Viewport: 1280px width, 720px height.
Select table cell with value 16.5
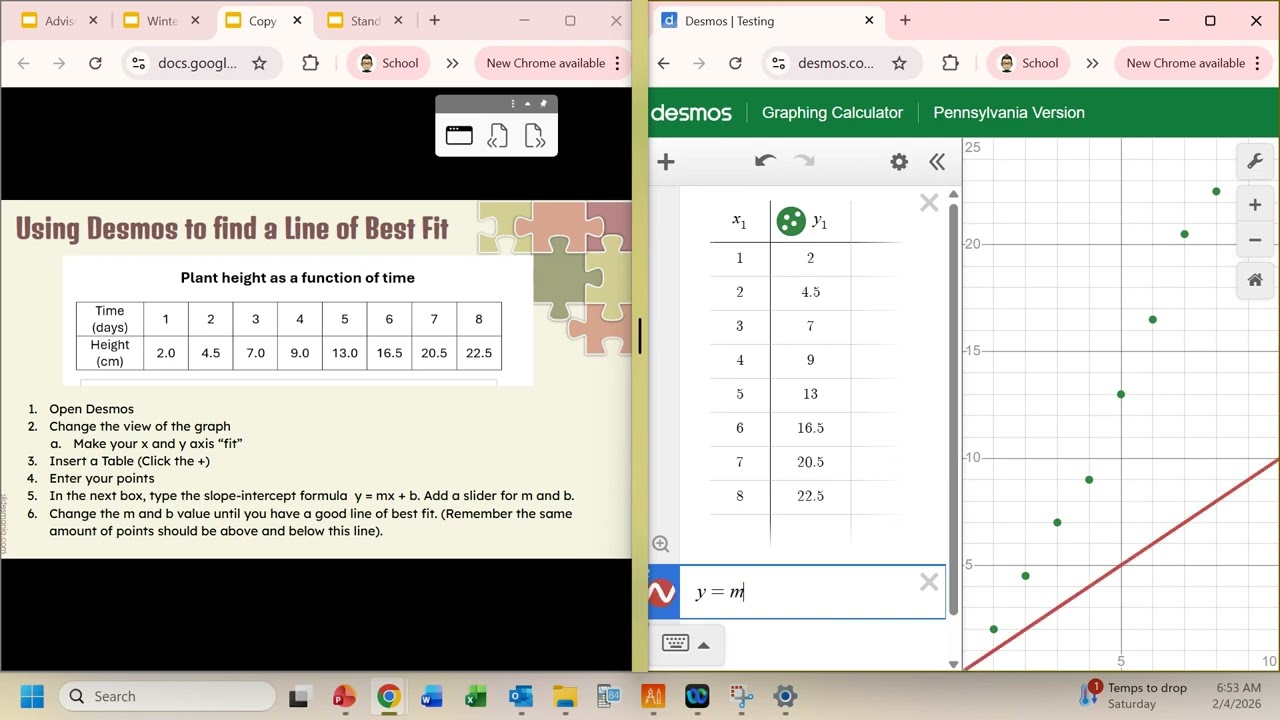point(810,428)
